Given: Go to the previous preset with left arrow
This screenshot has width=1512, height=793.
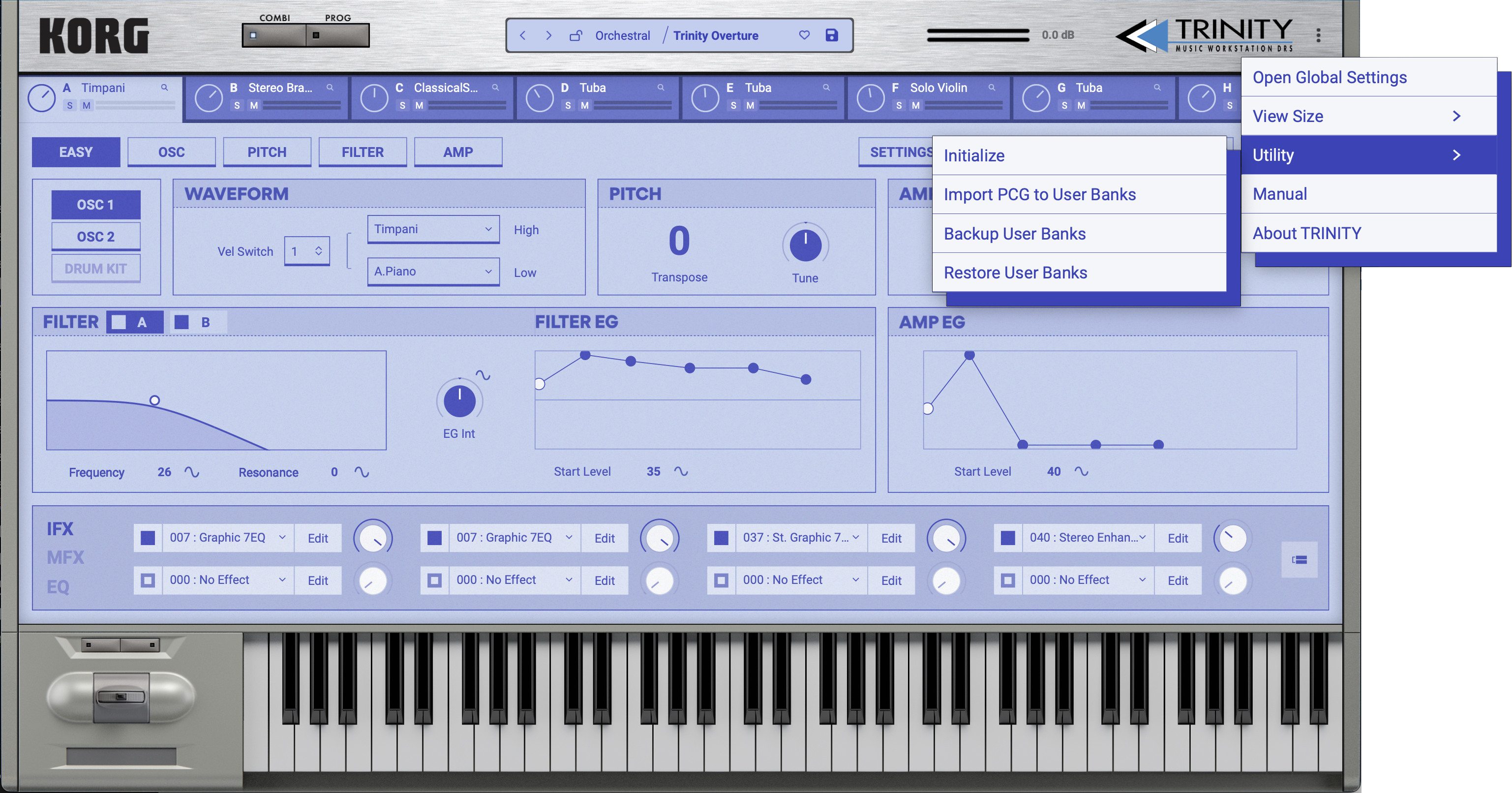Looking at the screenshot, I should click(522, 35).
